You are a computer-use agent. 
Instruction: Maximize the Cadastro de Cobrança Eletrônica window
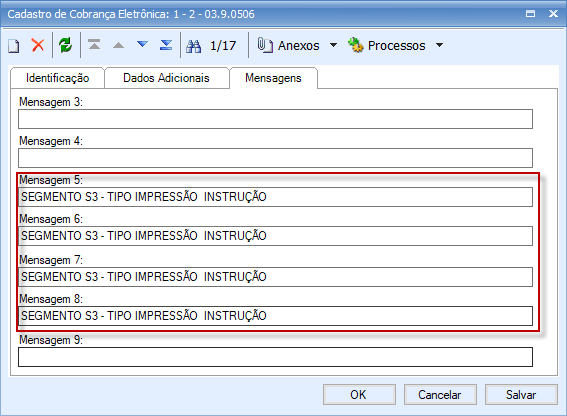[x=530, y=14]
